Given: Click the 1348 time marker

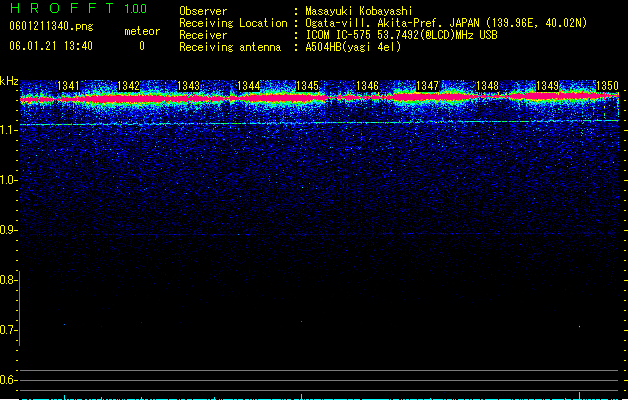Looking at the screenshot, I should 487,86.
